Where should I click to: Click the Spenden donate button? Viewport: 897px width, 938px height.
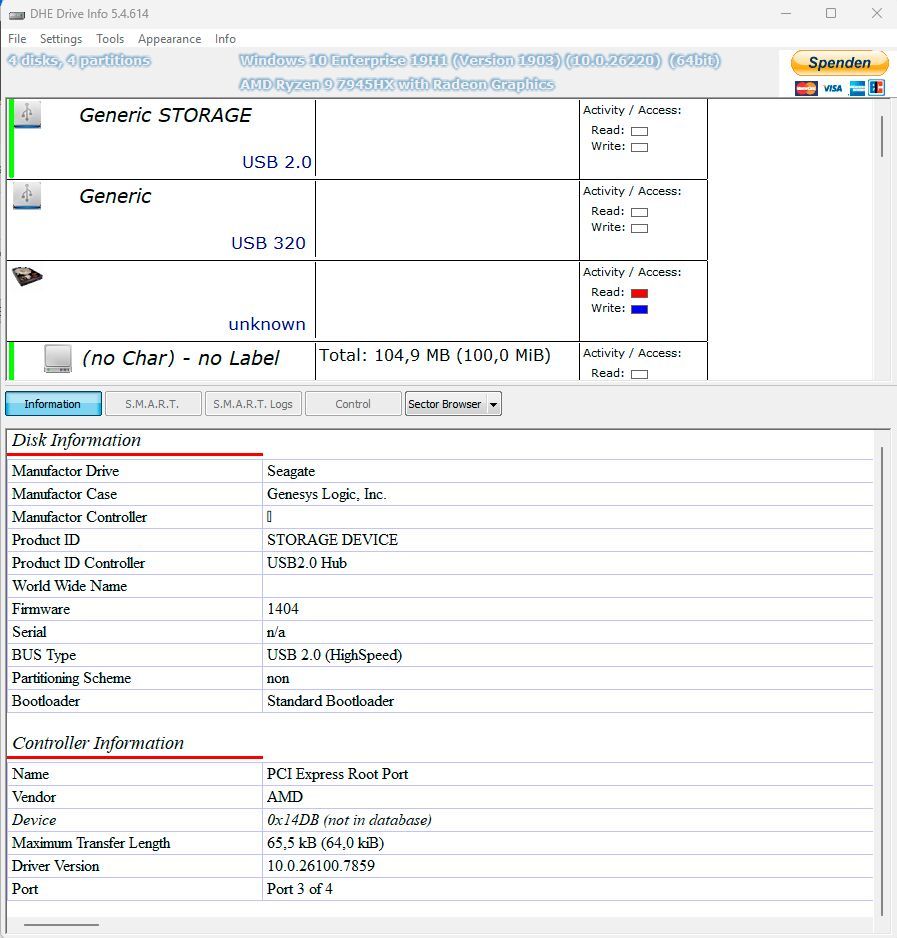[840, 63]
